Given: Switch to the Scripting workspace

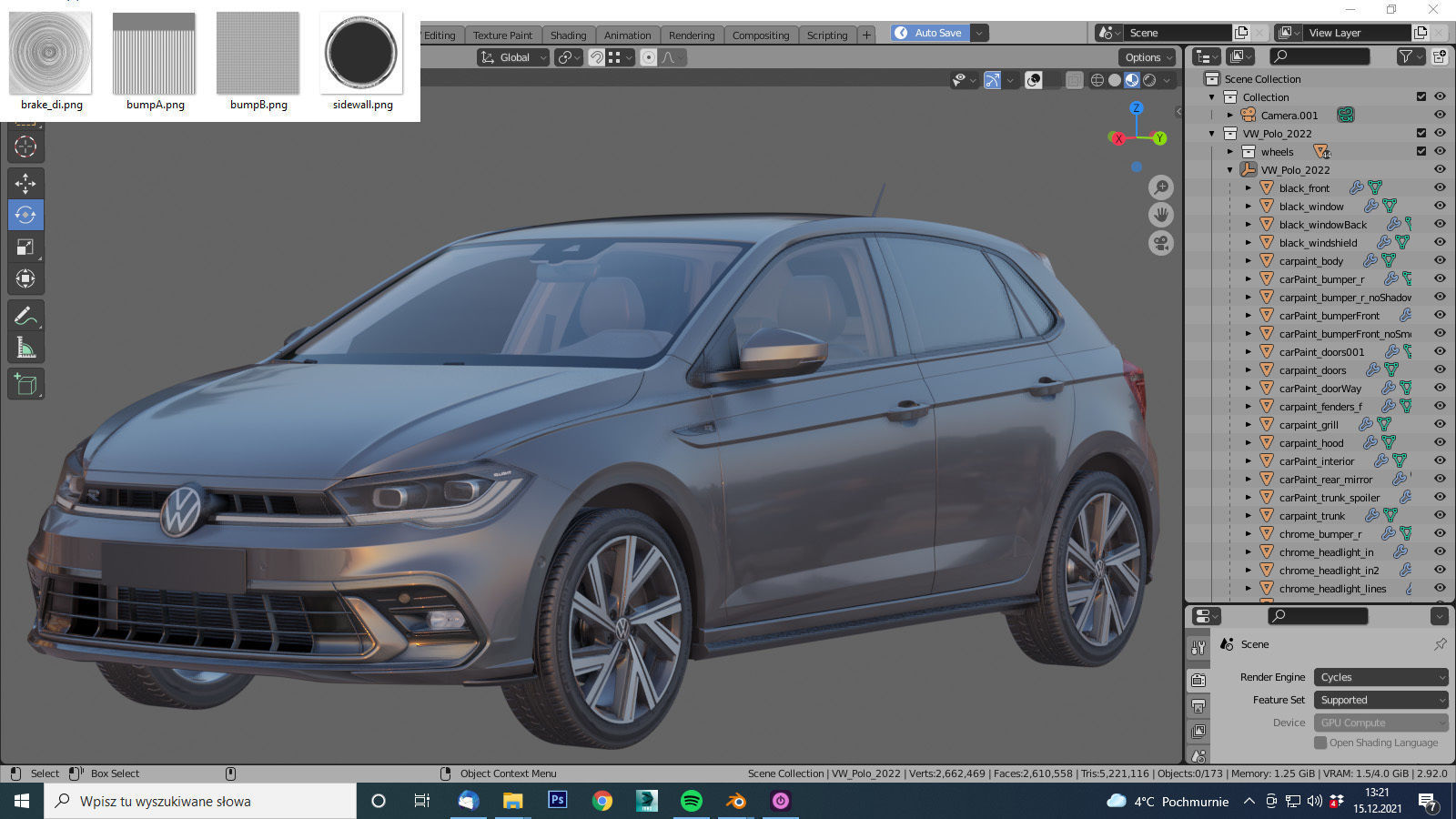Looking at the screenshot, I should click(x=827, y=35).
